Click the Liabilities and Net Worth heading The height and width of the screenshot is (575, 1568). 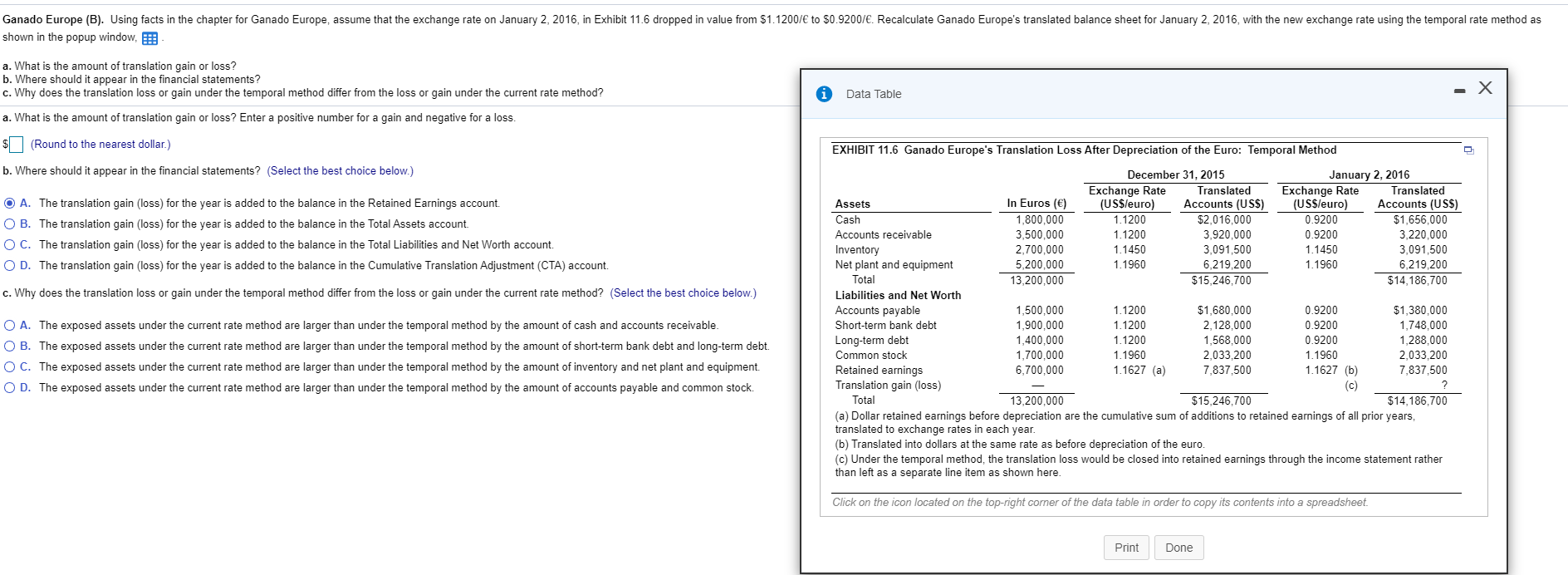(898, 295)
